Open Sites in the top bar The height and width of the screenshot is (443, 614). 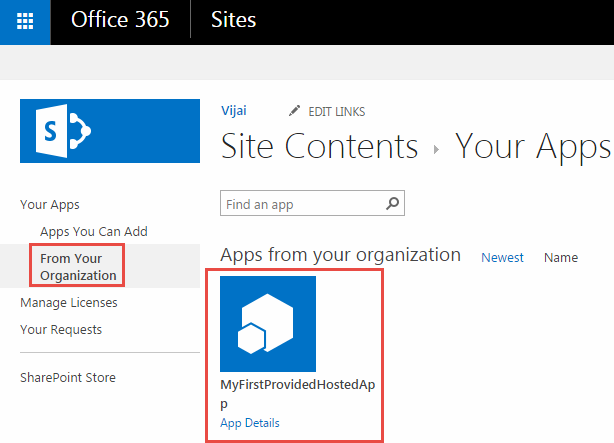(234, 21)
